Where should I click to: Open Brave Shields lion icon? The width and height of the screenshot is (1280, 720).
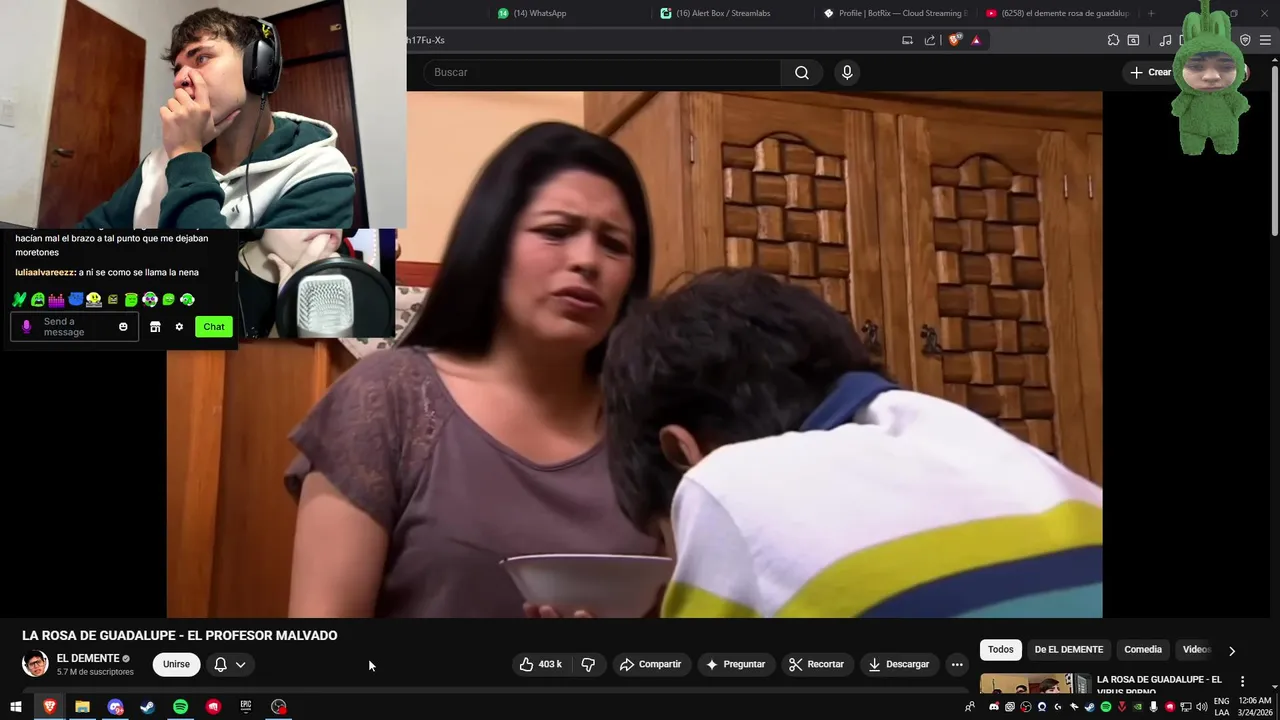(x=955, y=40)
